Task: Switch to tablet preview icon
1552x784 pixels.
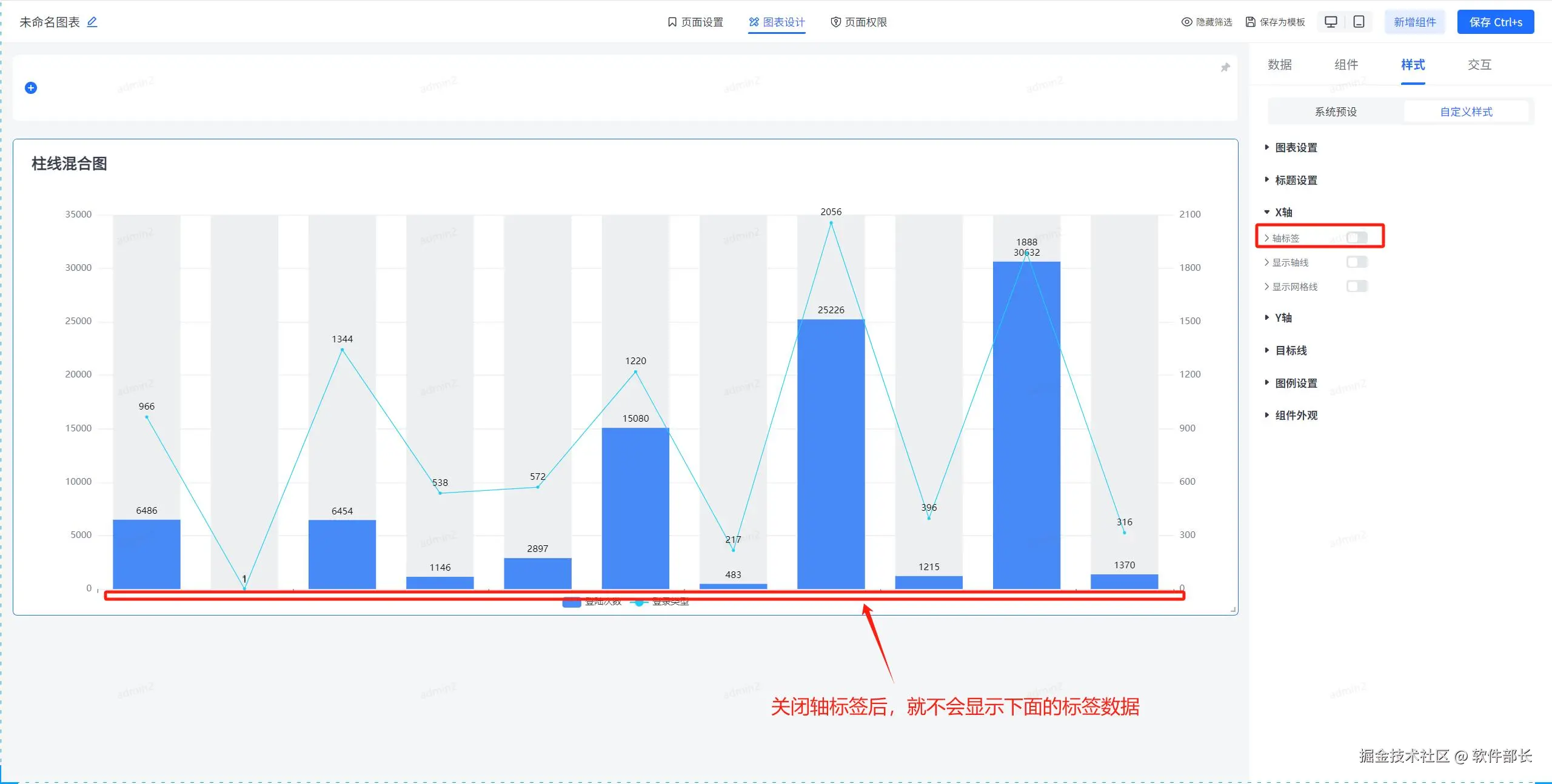Action: [1359, 22]
